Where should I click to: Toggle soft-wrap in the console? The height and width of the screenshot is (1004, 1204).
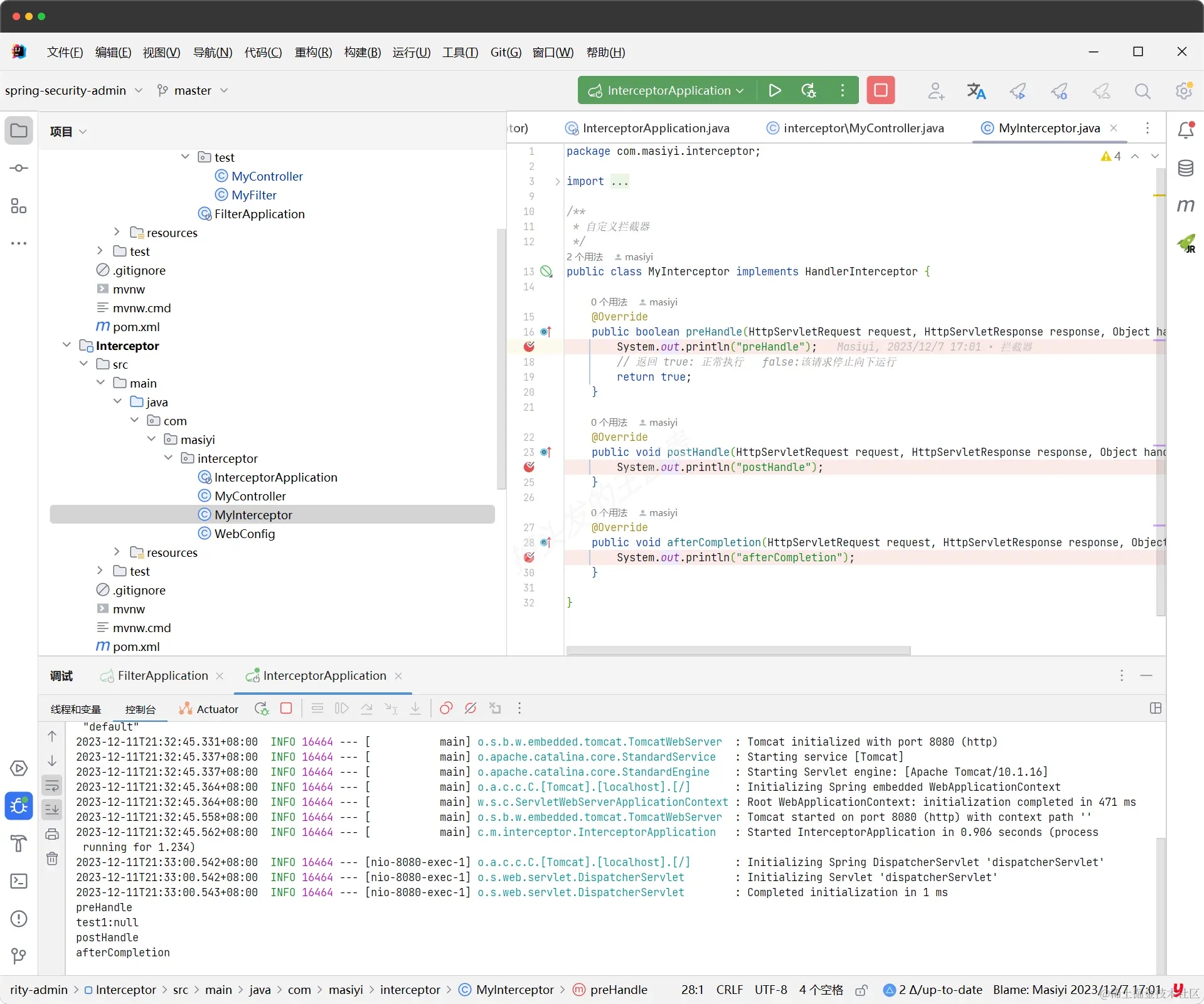[52, 785]
